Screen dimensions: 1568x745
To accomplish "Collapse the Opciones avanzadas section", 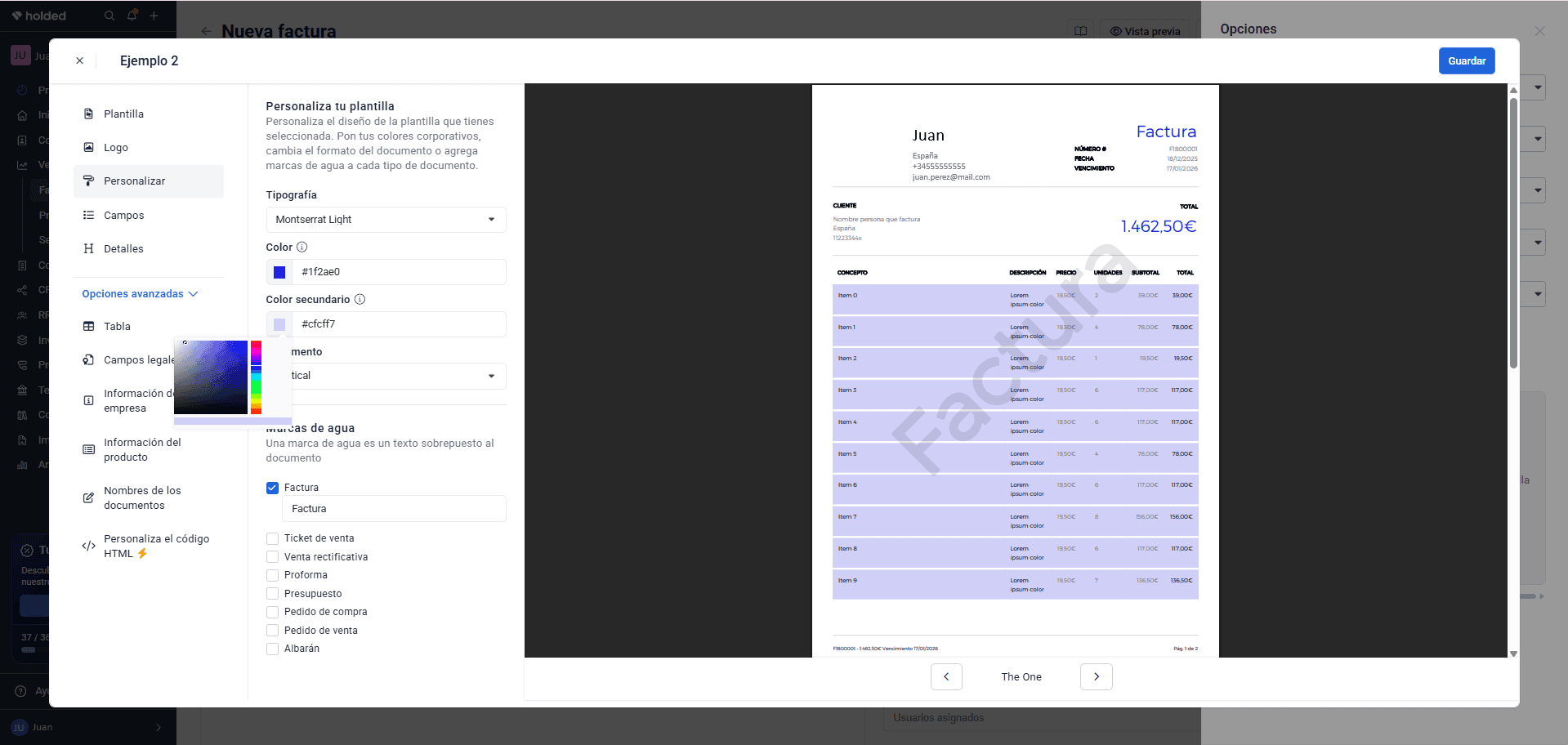I will pos(140,293).
